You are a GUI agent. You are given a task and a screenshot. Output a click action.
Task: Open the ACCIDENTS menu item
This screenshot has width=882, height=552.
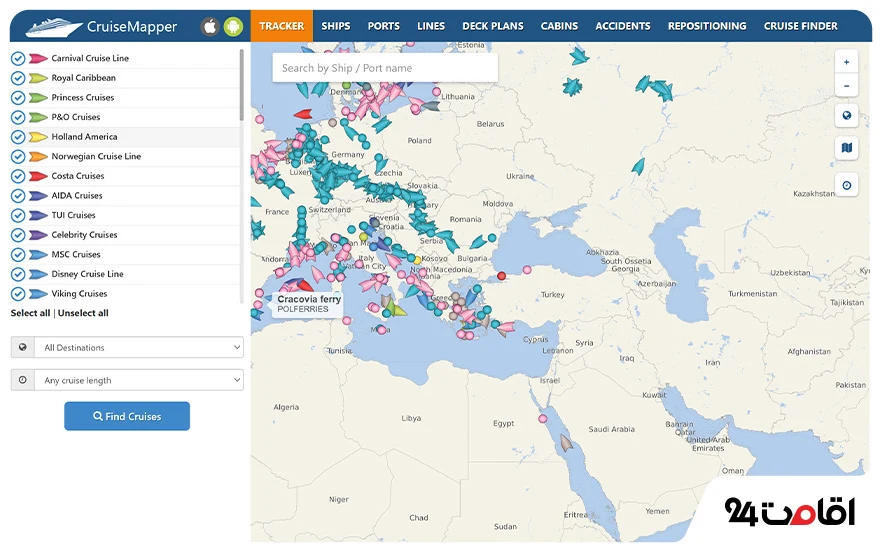(x=623, y=26)
